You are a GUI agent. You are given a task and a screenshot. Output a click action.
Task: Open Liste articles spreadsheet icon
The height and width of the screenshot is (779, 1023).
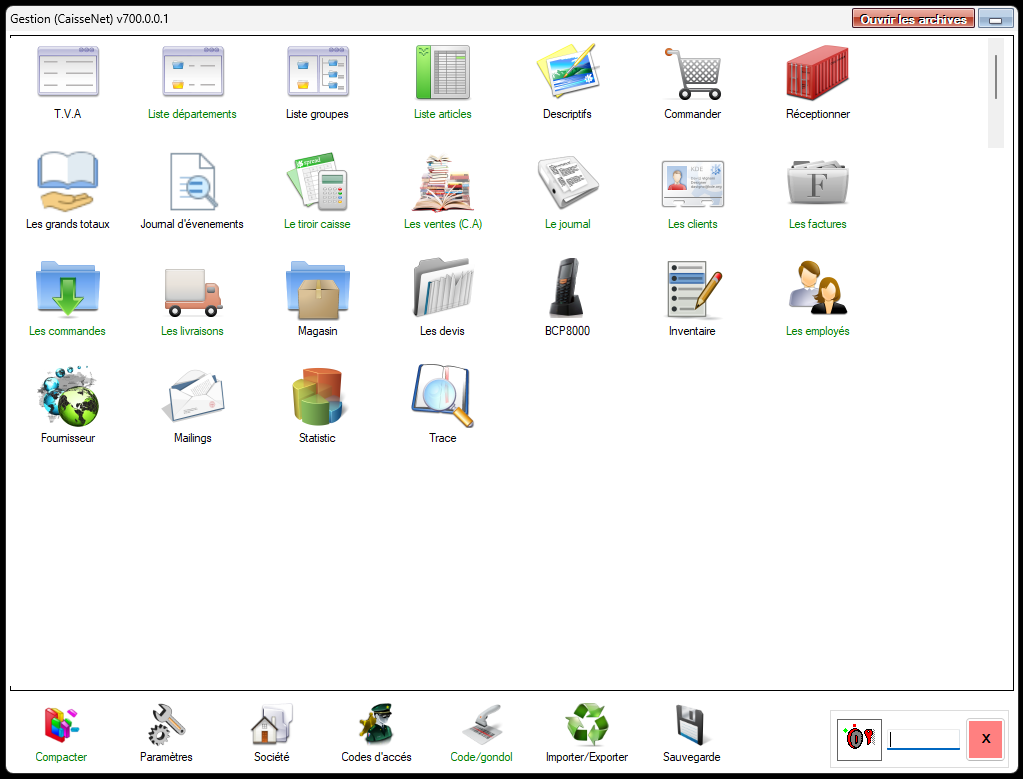(x=442, y=72)
